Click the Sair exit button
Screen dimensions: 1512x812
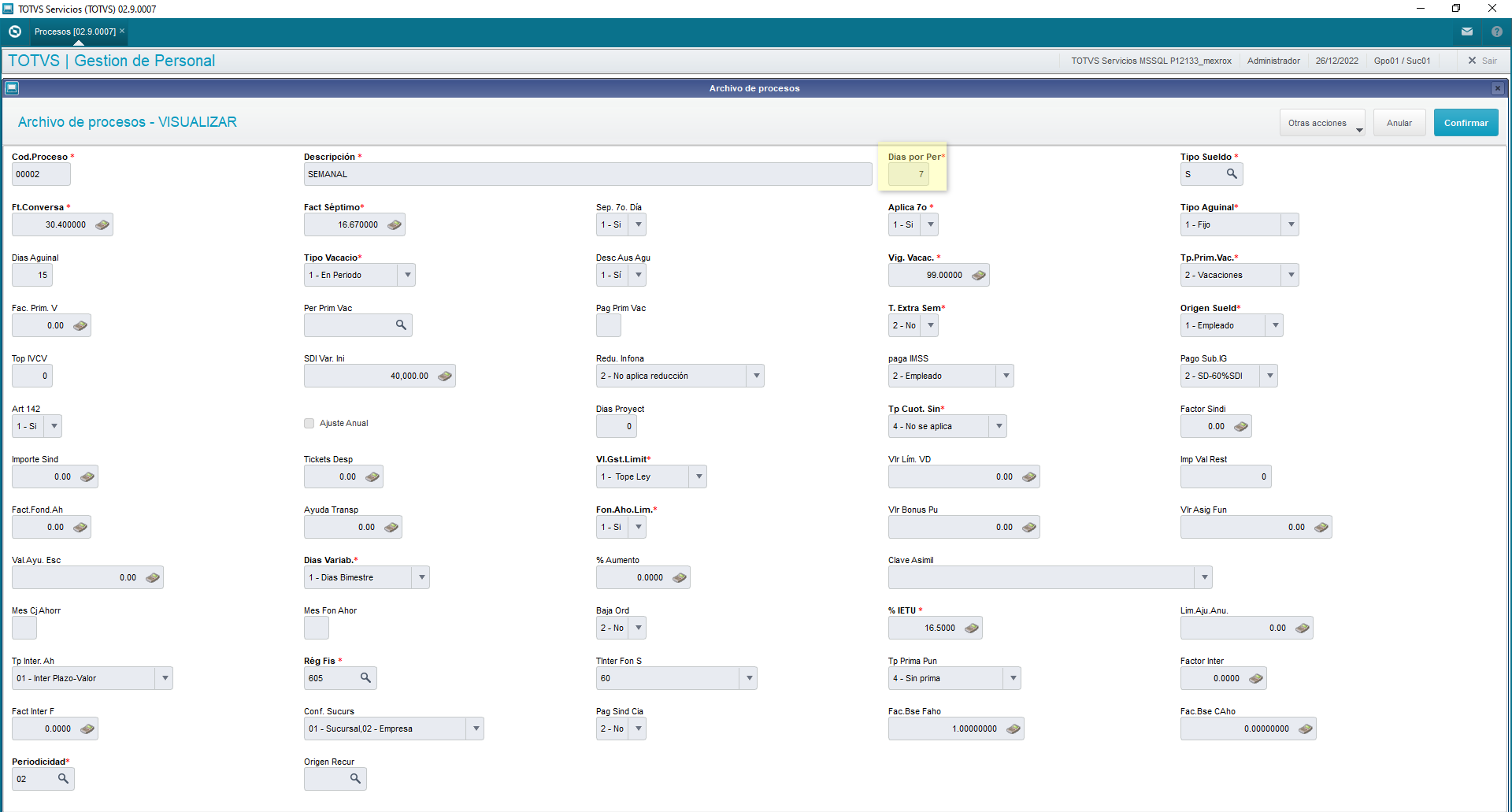pos(1482,61)
